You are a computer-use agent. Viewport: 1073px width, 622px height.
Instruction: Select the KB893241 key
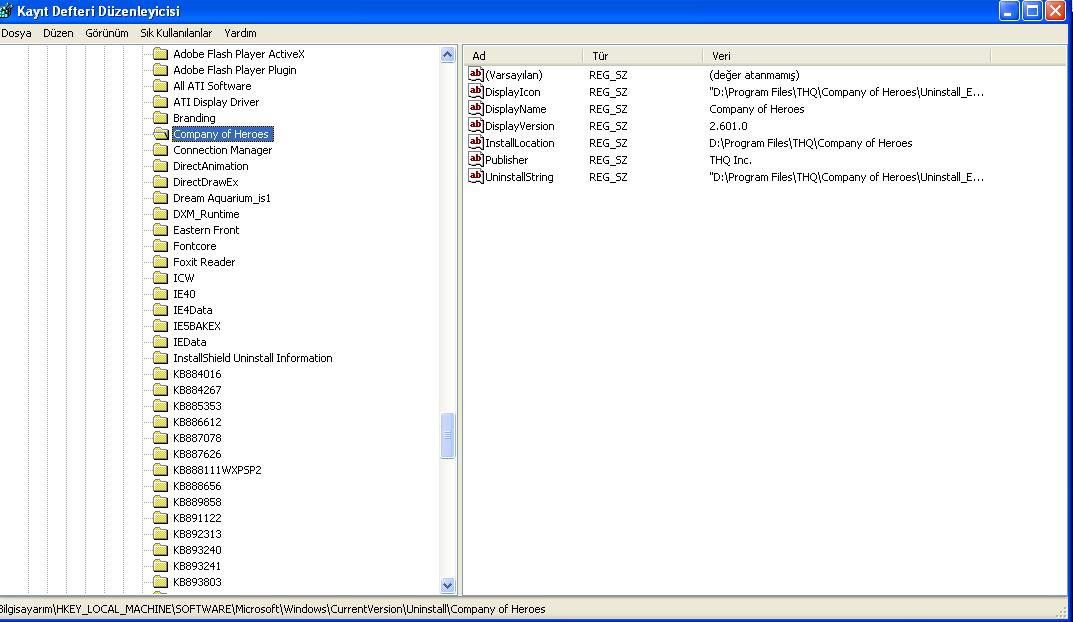point(197,566)
